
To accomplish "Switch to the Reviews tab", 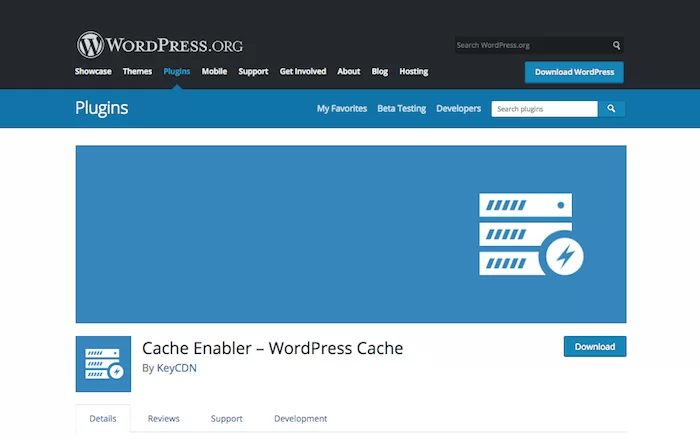I will (163, 418).
